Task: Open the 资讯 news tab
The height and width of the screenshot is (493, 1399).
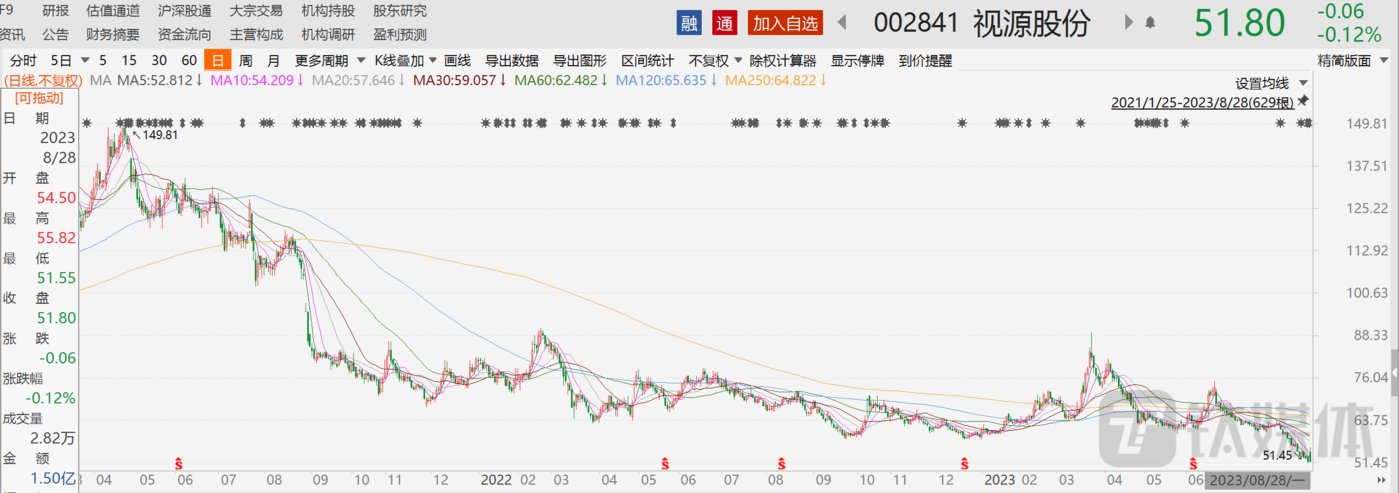Action: point(13,35)
